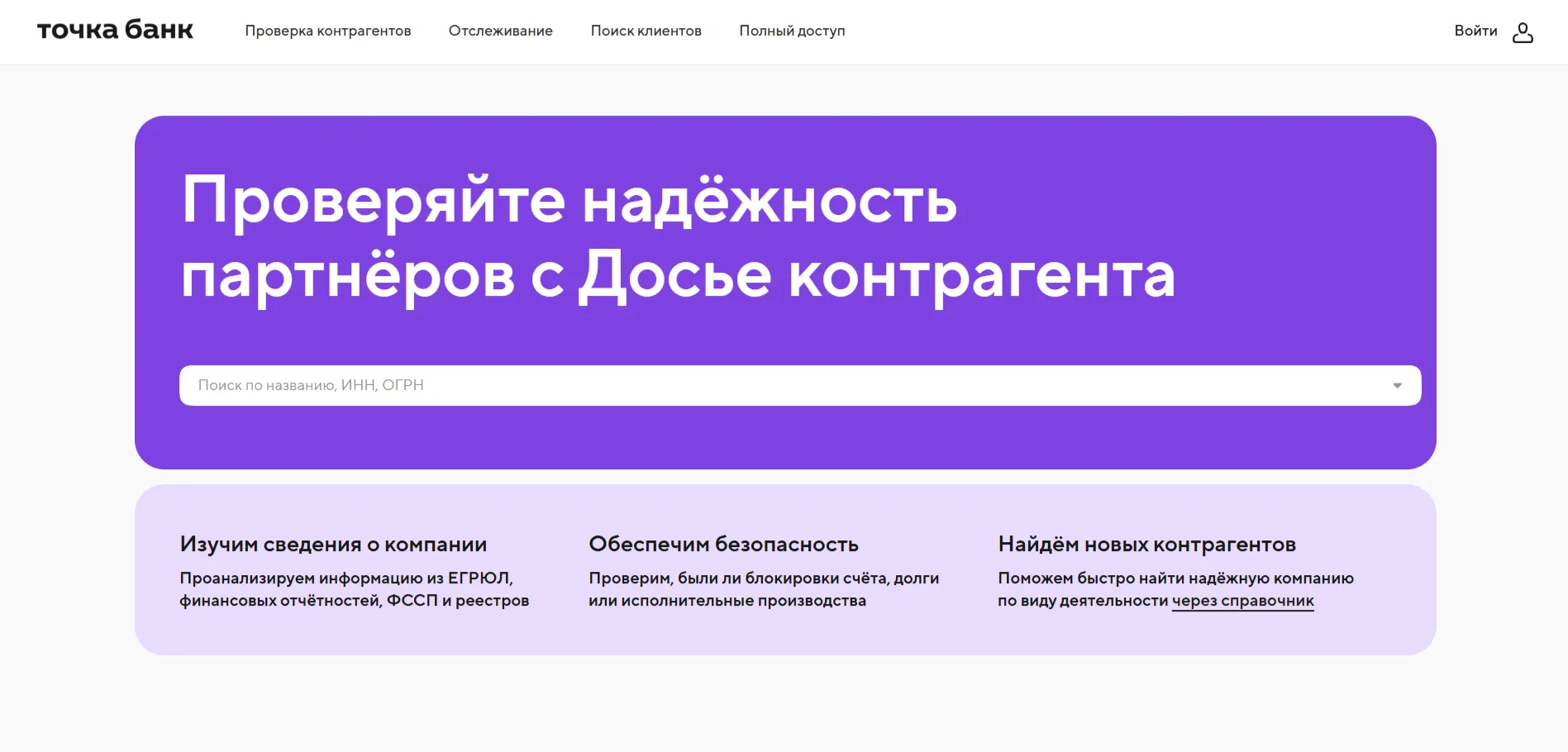The image size is (1568, 752).
Task: Click the Найдём новых контрагентов heading
Action: click(x=1146, y=544)
